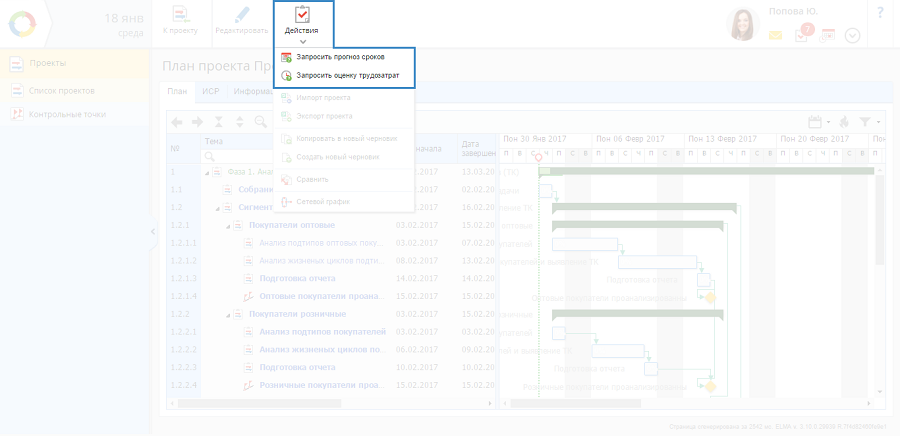Image resolution: width=900 pixels, height=436 pixels.
Task: Switch to the ИСР tab
Action: (211, 91)
